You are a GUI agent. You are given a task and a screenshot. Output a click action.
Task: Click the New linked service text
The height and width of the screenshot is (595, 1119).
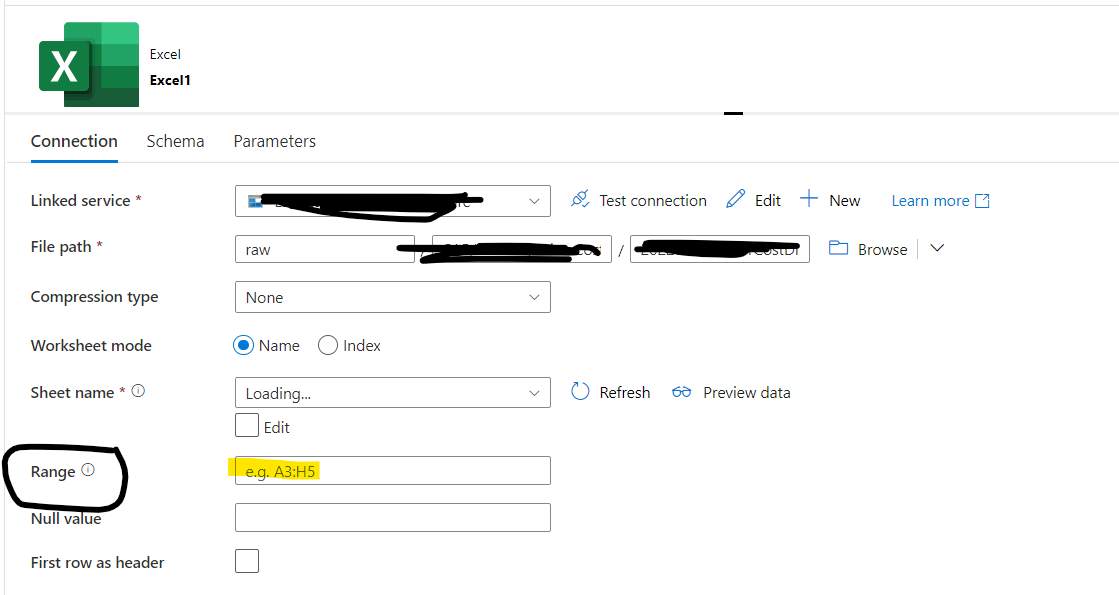tap(845, 201)
